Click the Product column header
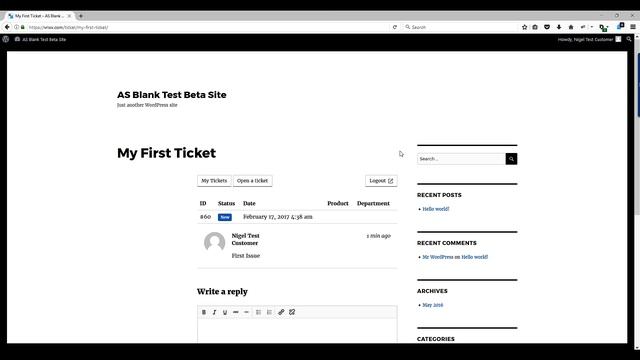The height and width of the screenshot is (360, 640). point(338,203)
